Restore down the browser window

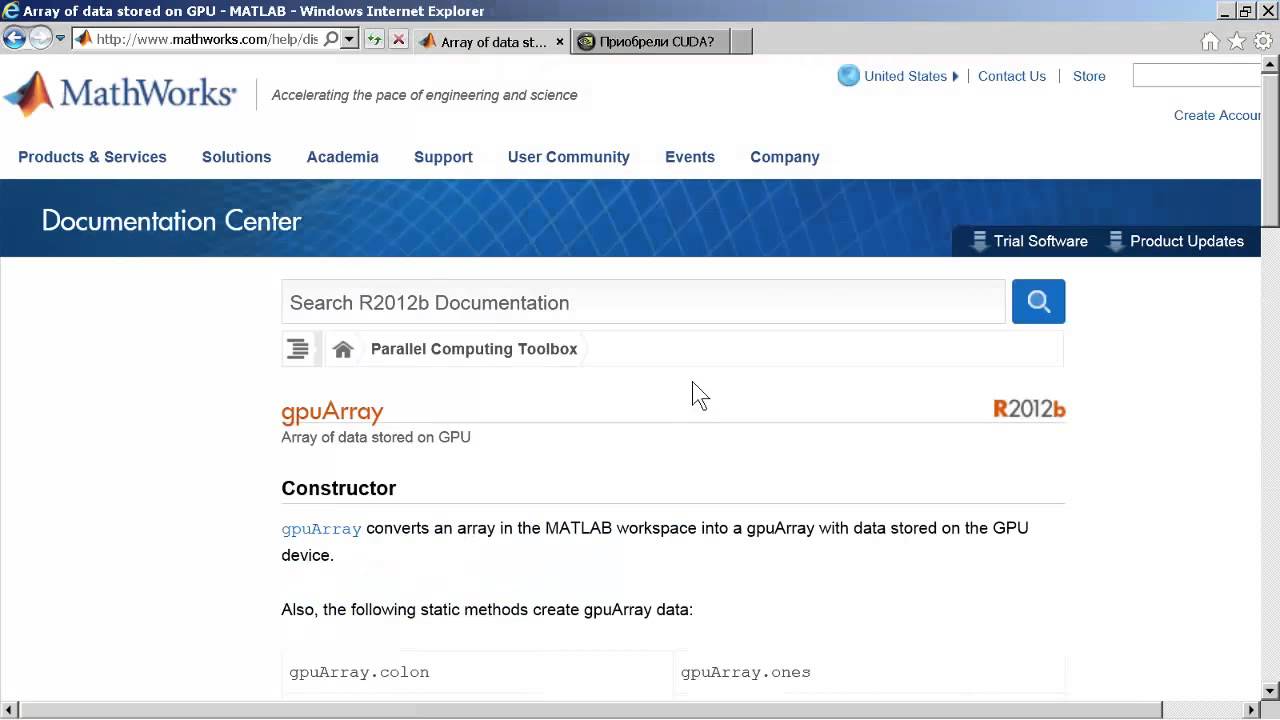[x=1246, y=11]
